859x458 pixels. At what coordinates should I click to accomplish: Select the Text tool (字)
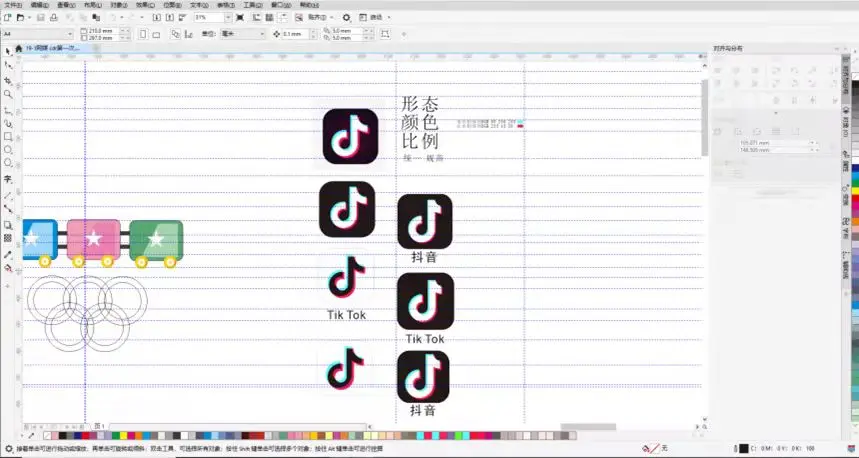[8, 179]
